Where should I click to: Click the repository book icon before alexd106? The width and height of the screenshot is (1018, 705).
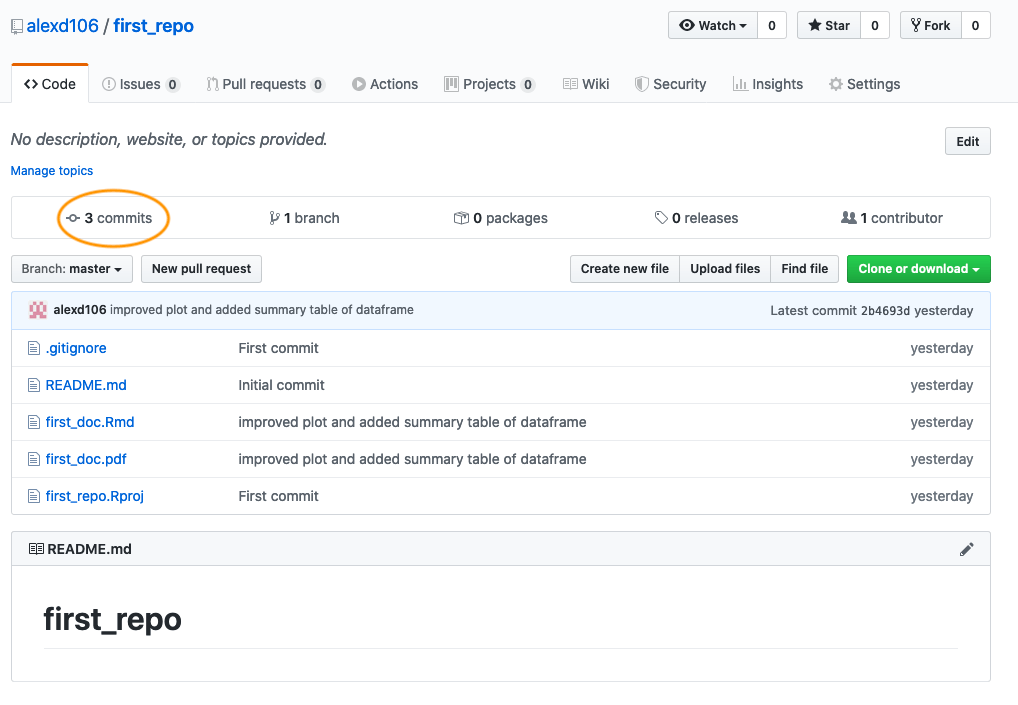(16, 25)
